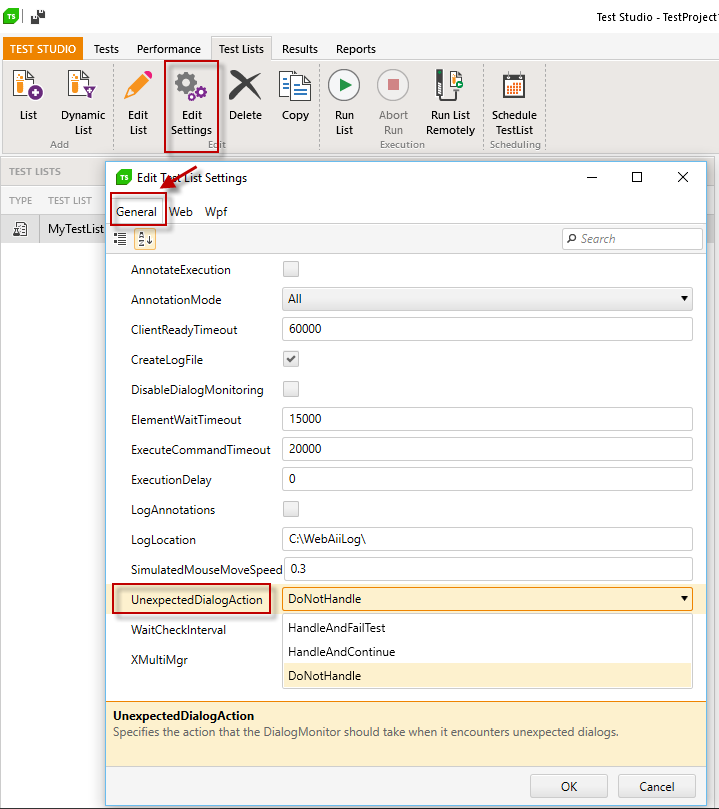
Task: Click TEST LIST column header
Action: click(x=70, y=200)
